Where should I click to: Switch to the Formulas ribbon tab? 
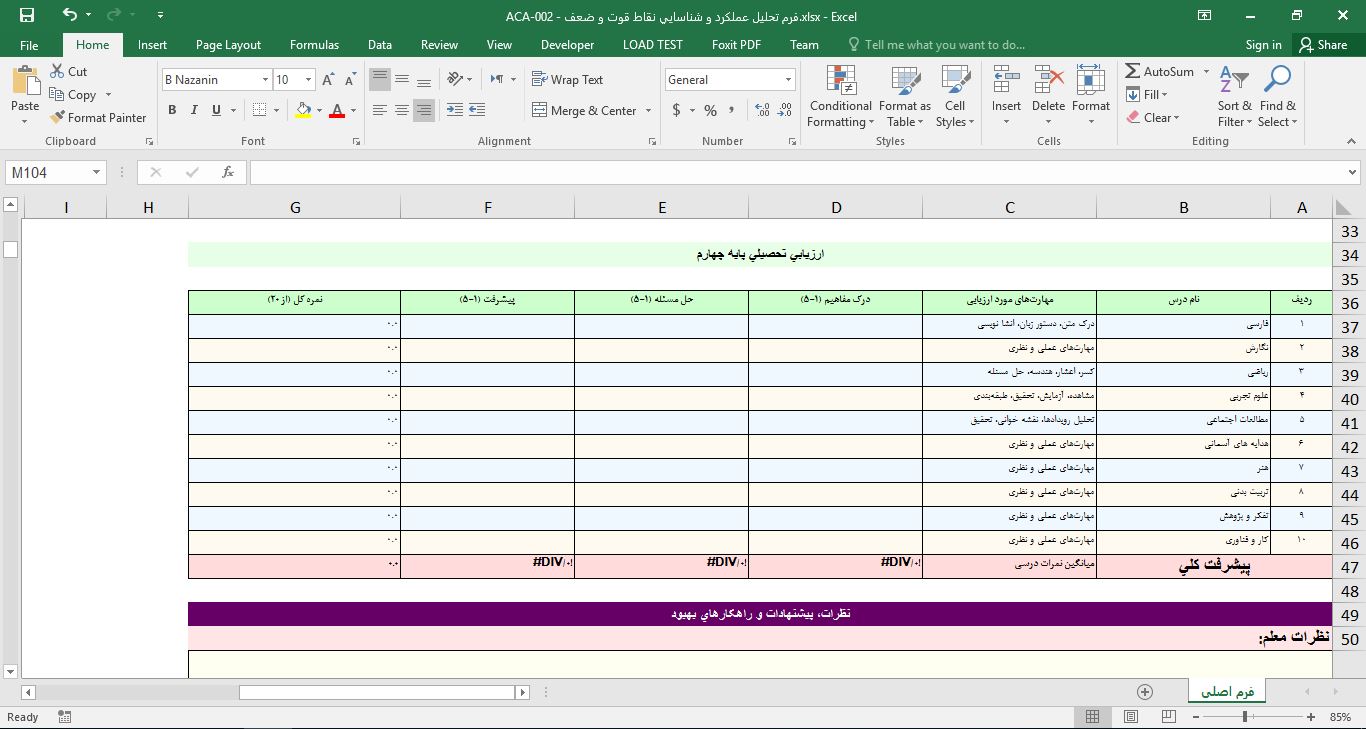coord(314,45)
